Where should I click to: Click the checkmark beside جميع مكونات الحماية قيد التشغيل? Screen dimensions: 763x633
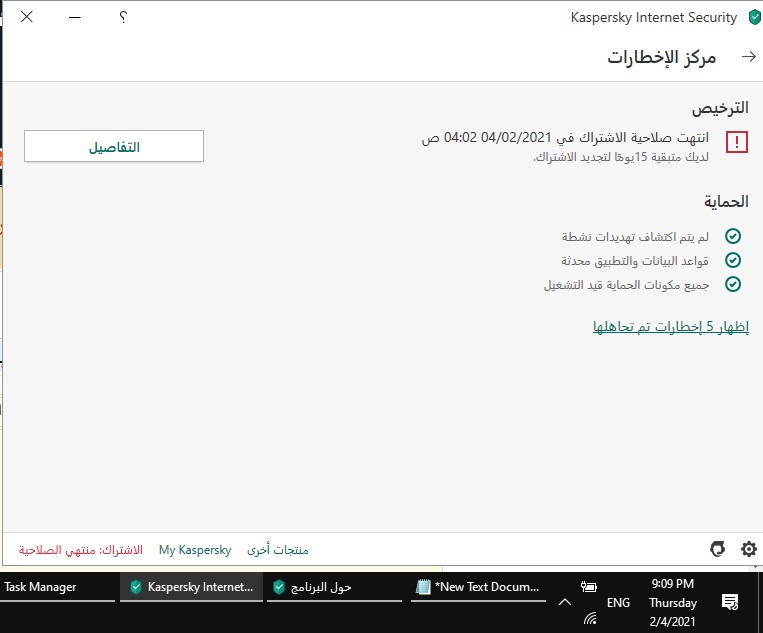click(x=733, y=284)
